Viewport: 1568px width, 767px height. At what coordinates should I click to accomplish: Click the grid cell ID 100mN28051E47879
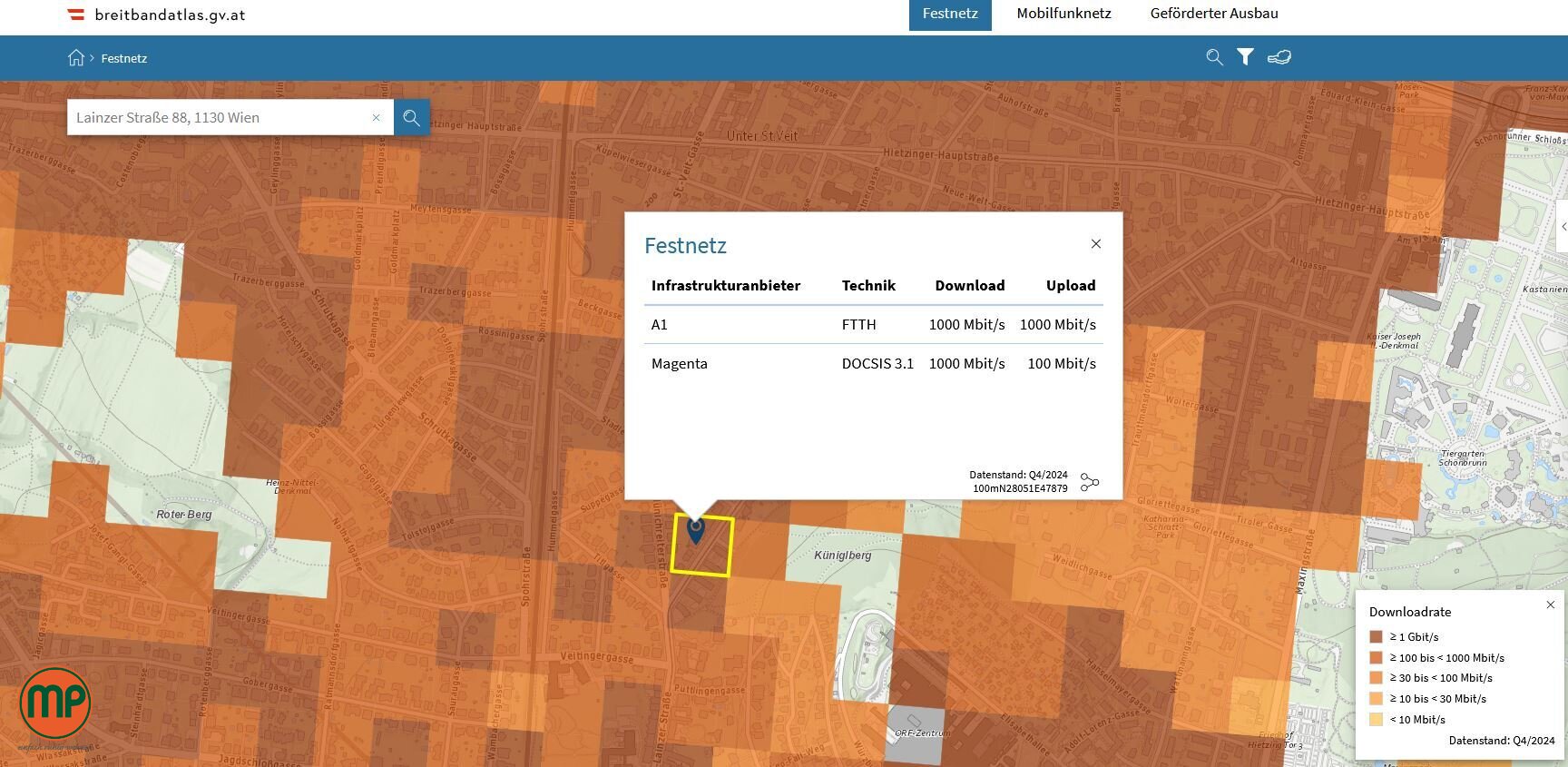click(1020, 488)
